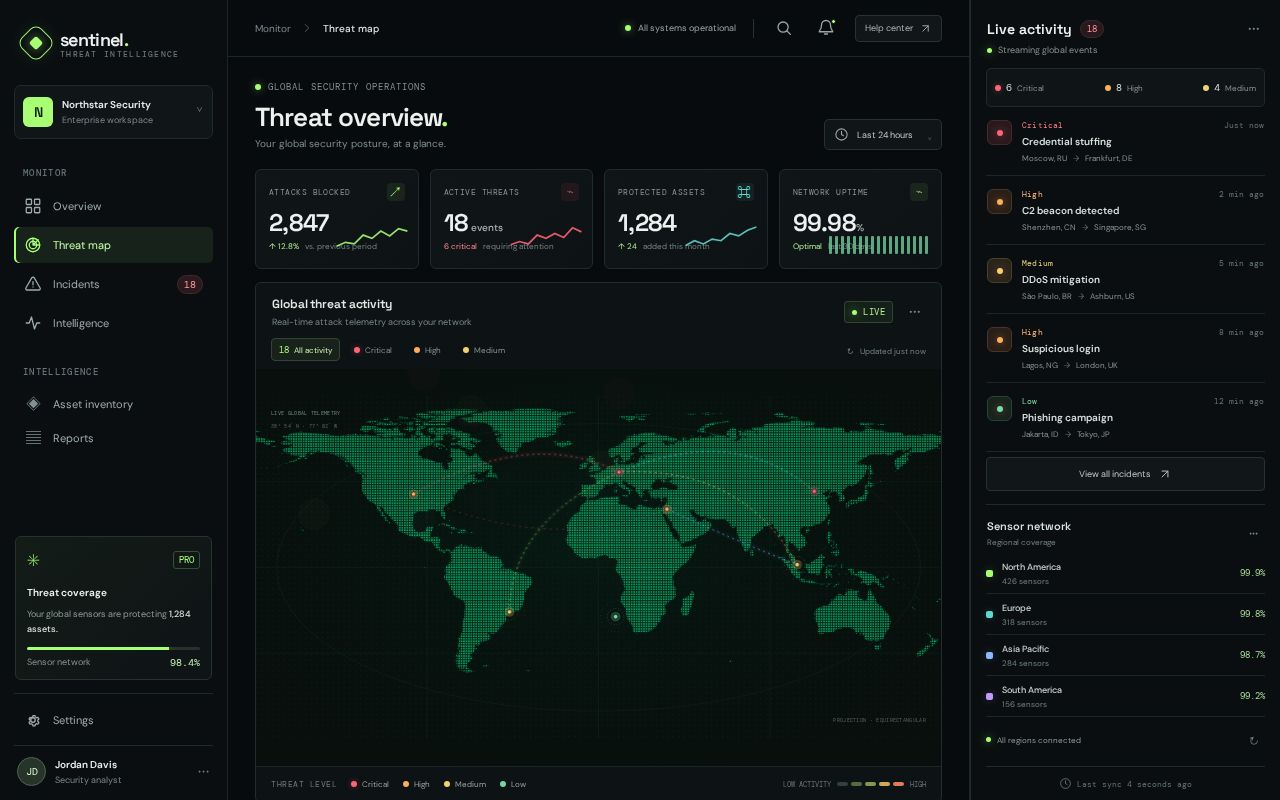Click the Sensor network progress bar
The height and width of the screenshot is (800, 1280).
113,648
